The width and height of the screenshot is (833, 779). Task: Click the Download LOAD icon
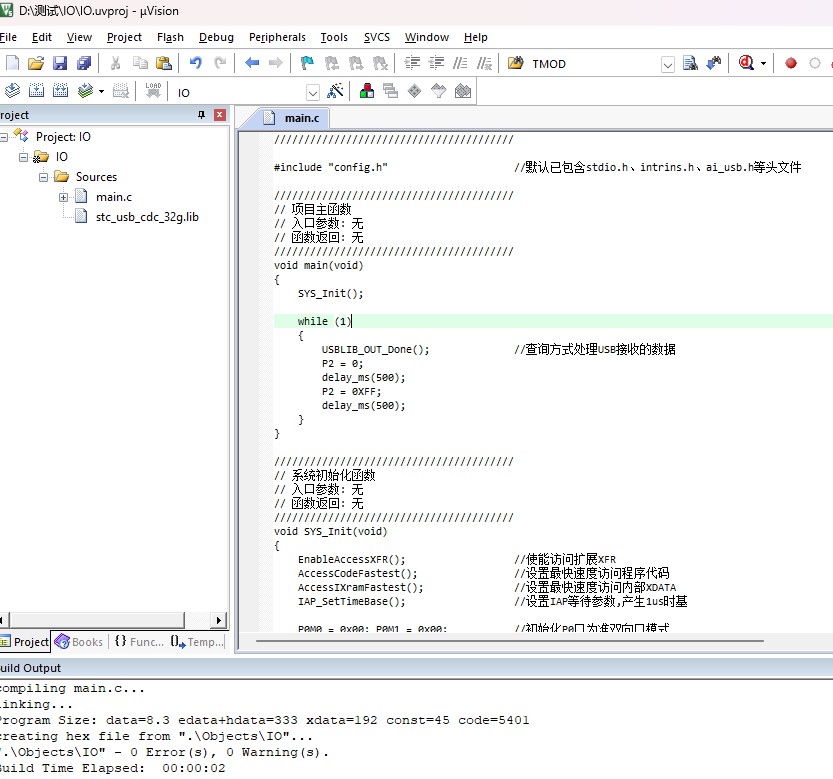[x=153, y=91]
